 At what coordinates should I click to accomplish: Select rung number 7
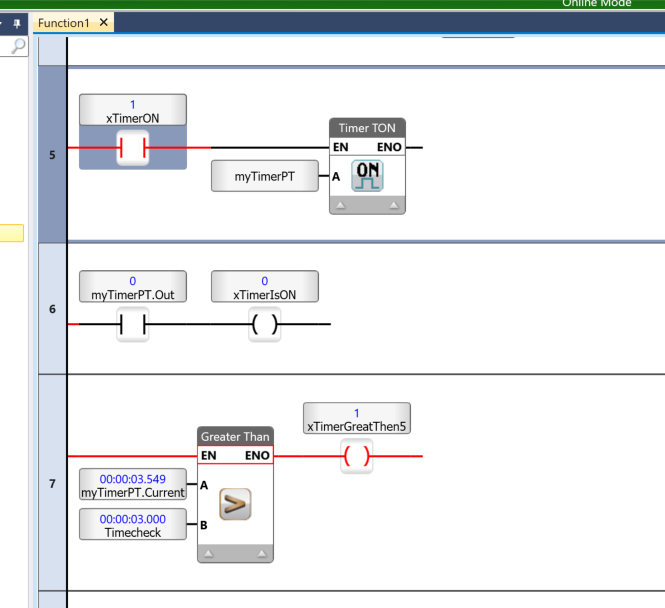(52, 484)
